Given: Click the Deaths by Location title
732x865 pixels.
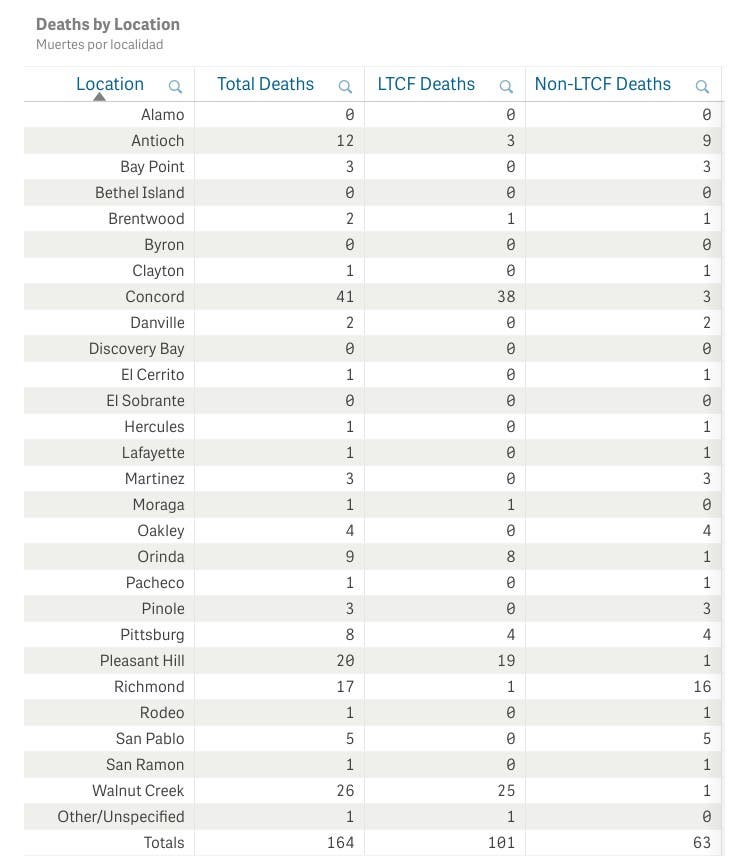Looking at the screenshot, I should click(108, 24).
